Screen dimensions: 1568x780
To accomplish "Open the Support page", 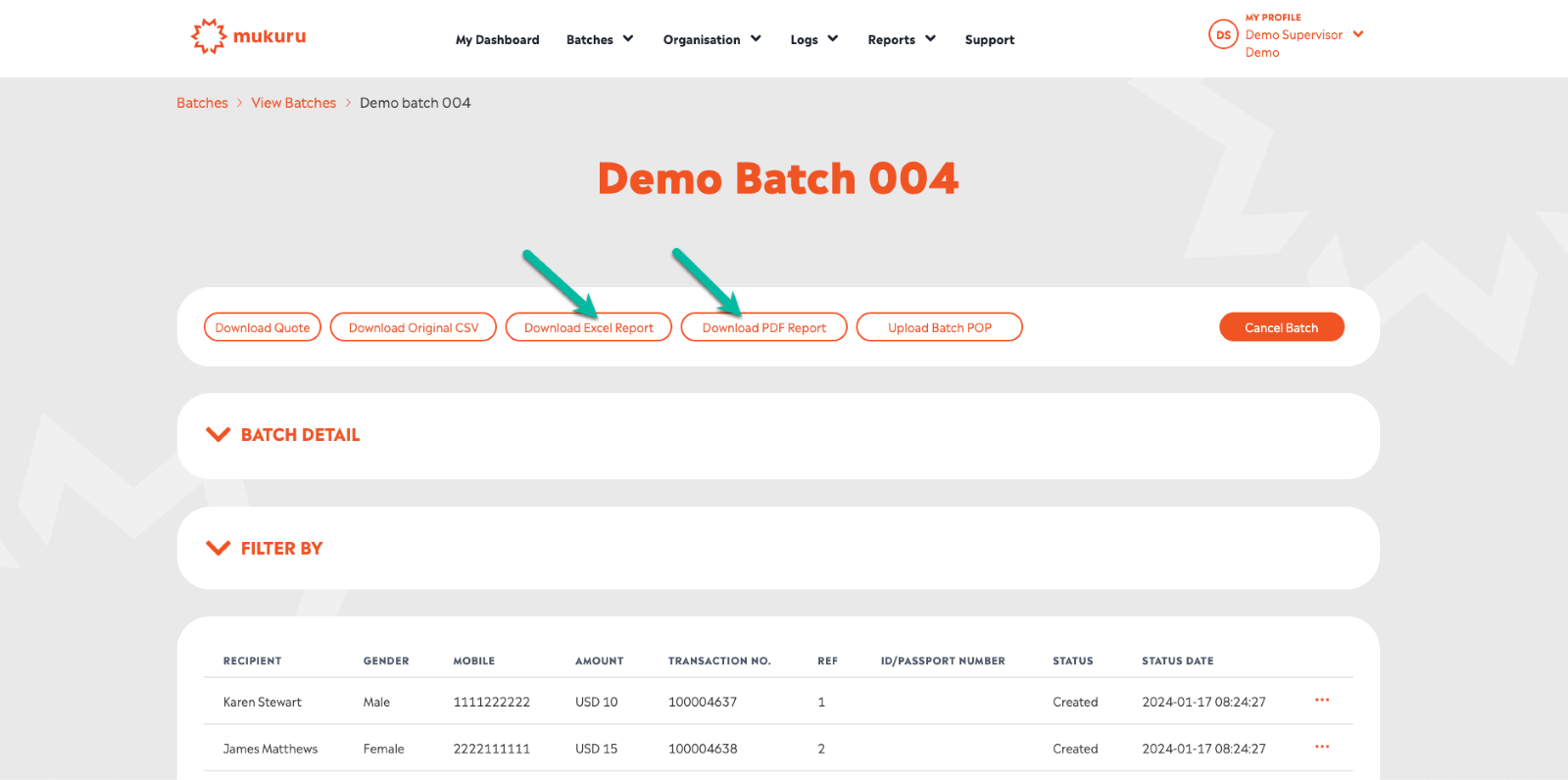I will tap(989, 39).
